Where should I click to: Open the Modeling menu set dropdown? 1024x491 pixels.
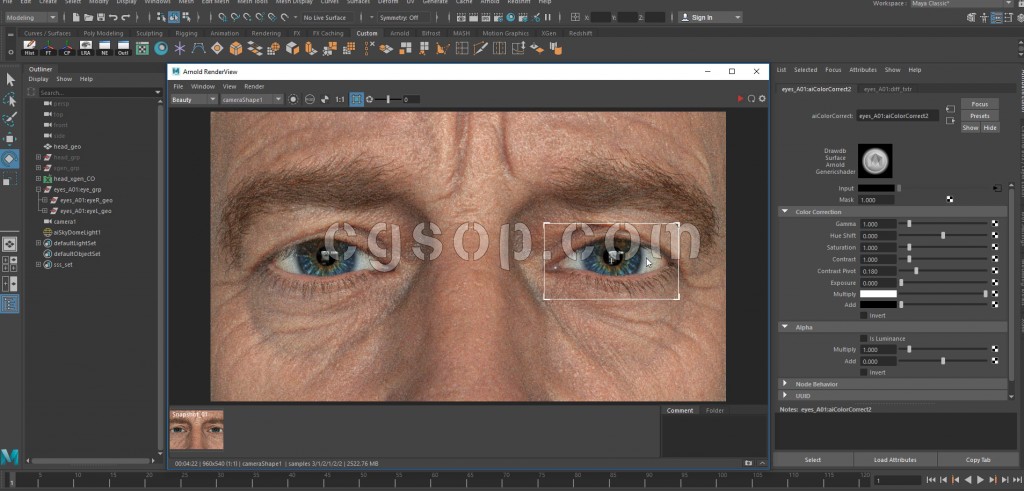coord(30,17)
